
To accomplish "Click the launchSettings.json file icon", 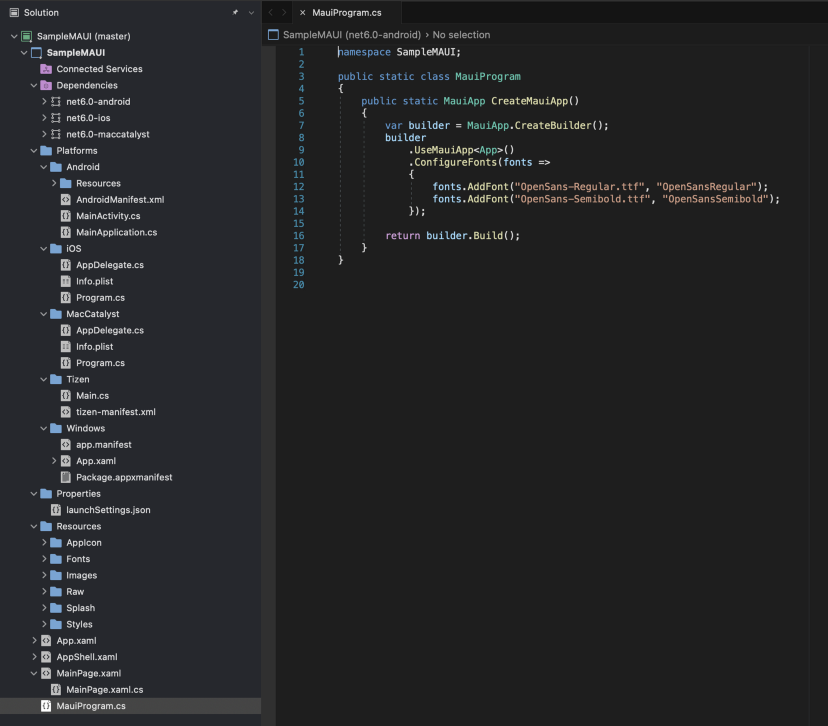I will click(x=55, y=510).
